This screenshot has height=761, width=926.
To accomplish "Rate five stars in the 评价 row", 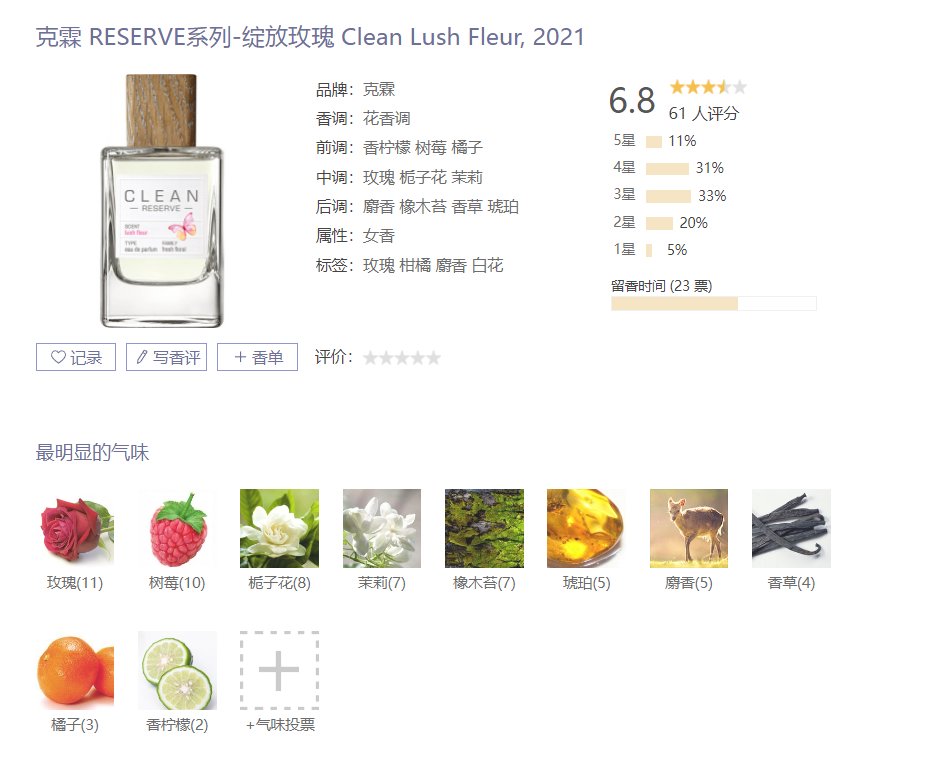I will tap(433, 358).
